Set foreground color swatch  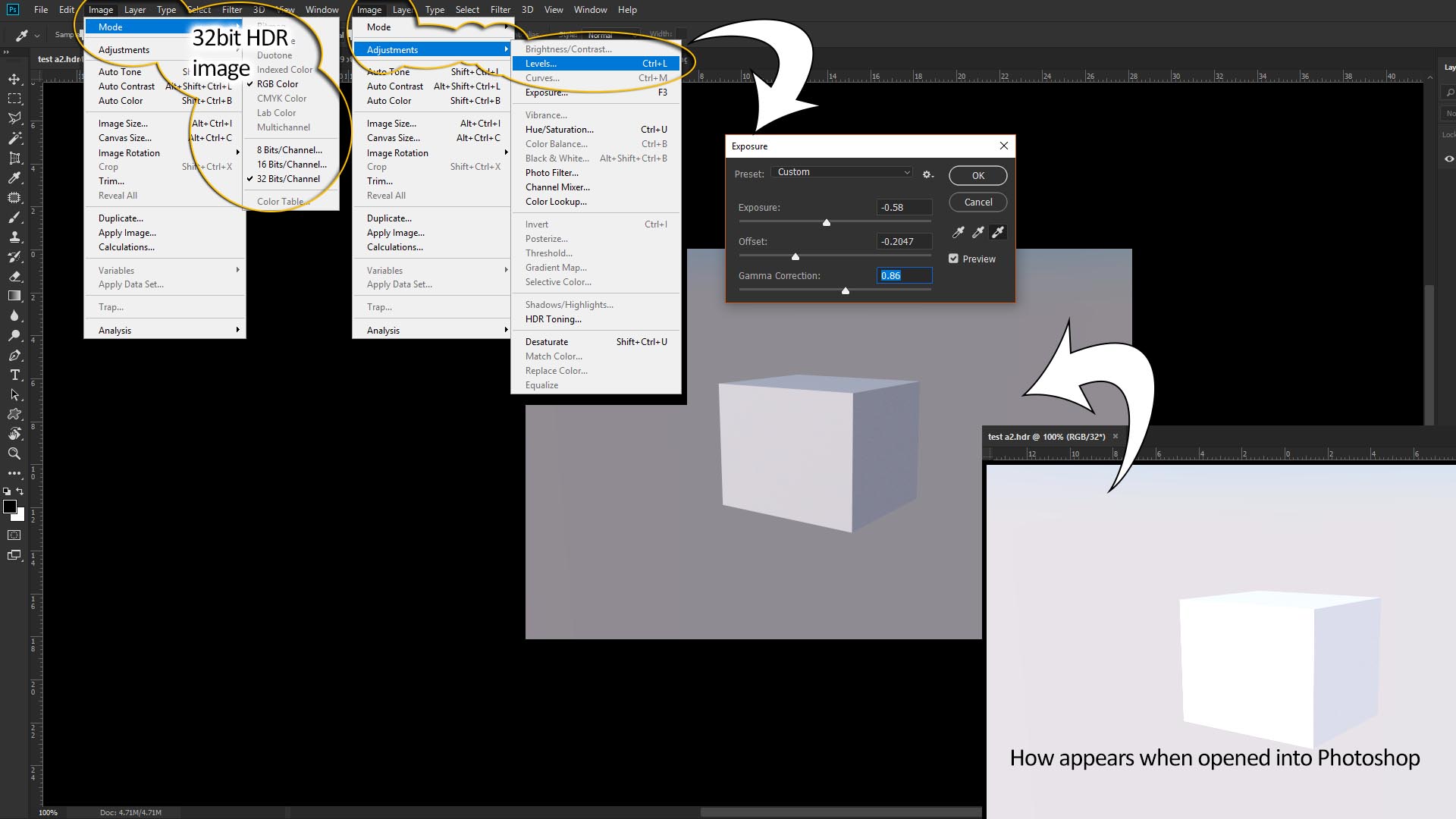pos(10,507)
